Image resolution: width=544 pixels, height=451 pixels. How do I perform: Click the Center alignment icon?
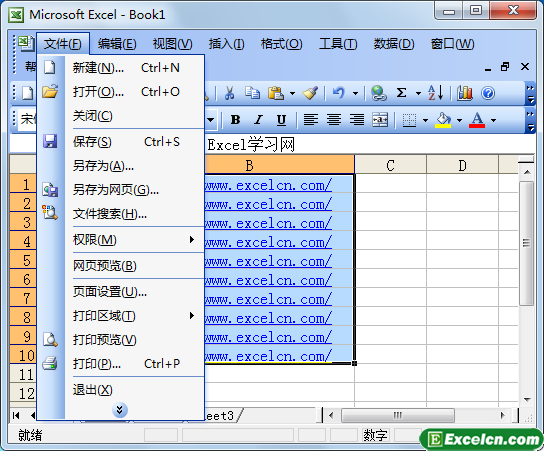click(334, 120)
